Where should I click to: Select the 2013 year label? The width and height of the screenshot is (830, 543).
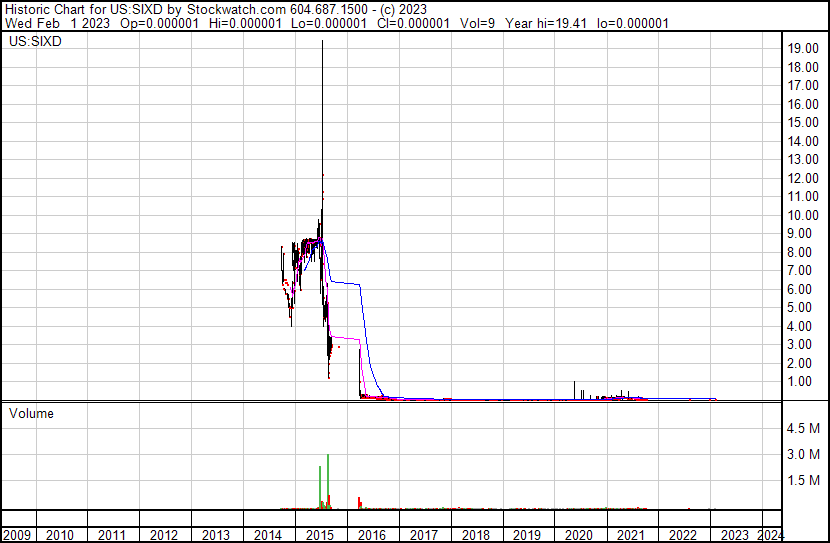[x=215, y=535]
